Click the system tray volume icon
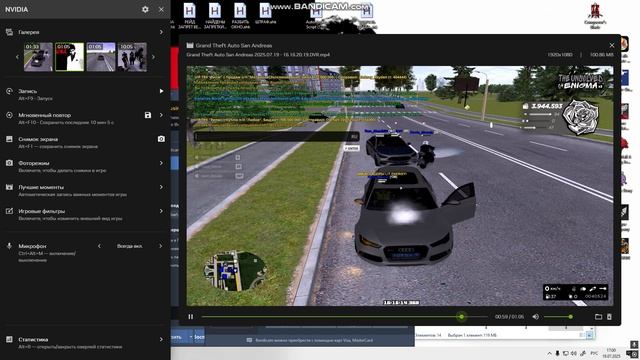This screenshot has width=640, height=360. pos(573,353)
